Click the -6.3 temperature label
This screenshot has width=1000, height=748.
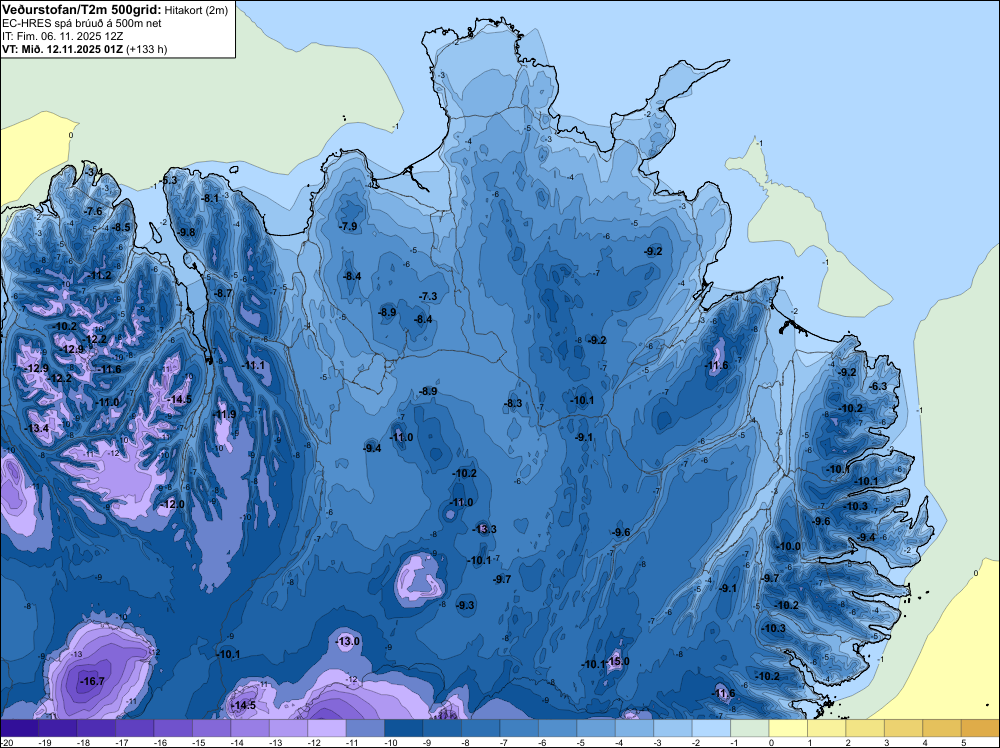click(x=878, y=386)
